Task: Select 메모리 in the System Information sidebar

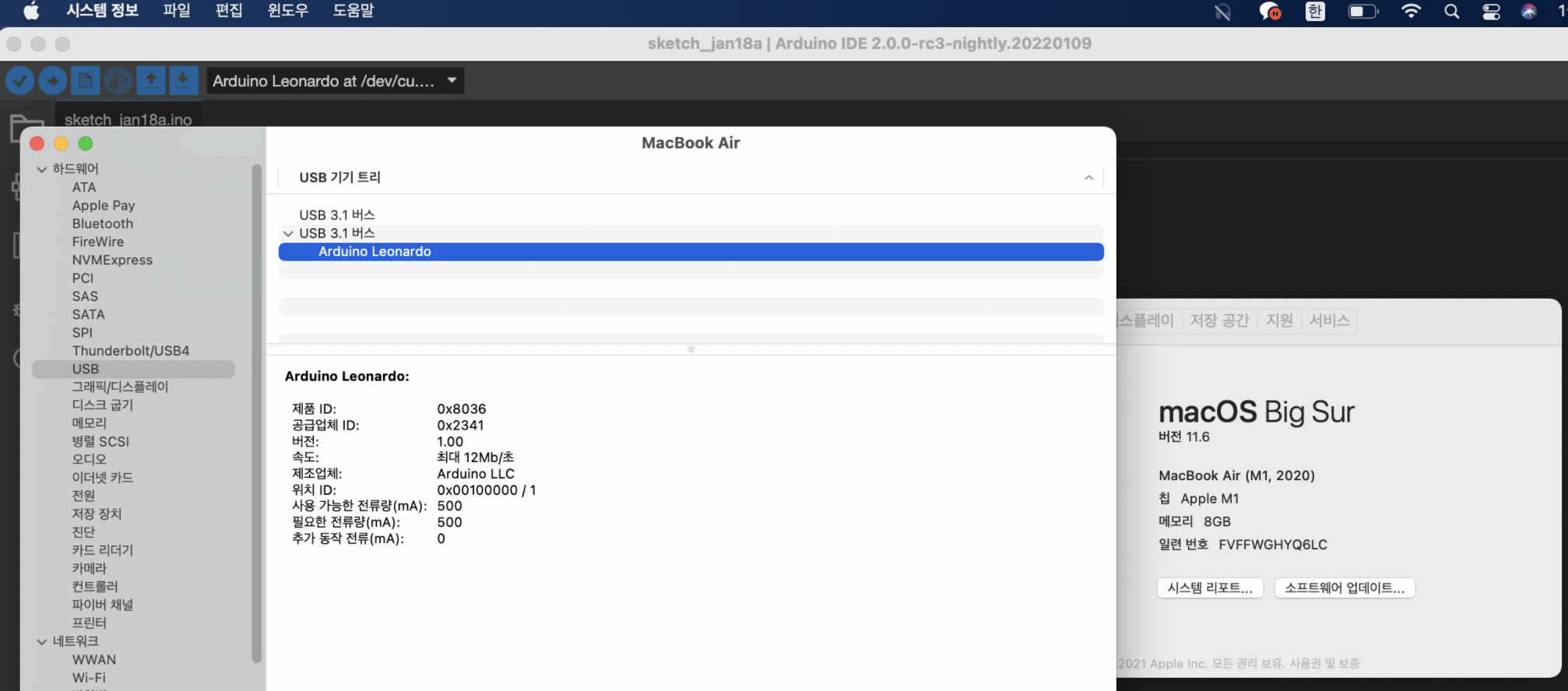Action: click(x=90, y=423)
